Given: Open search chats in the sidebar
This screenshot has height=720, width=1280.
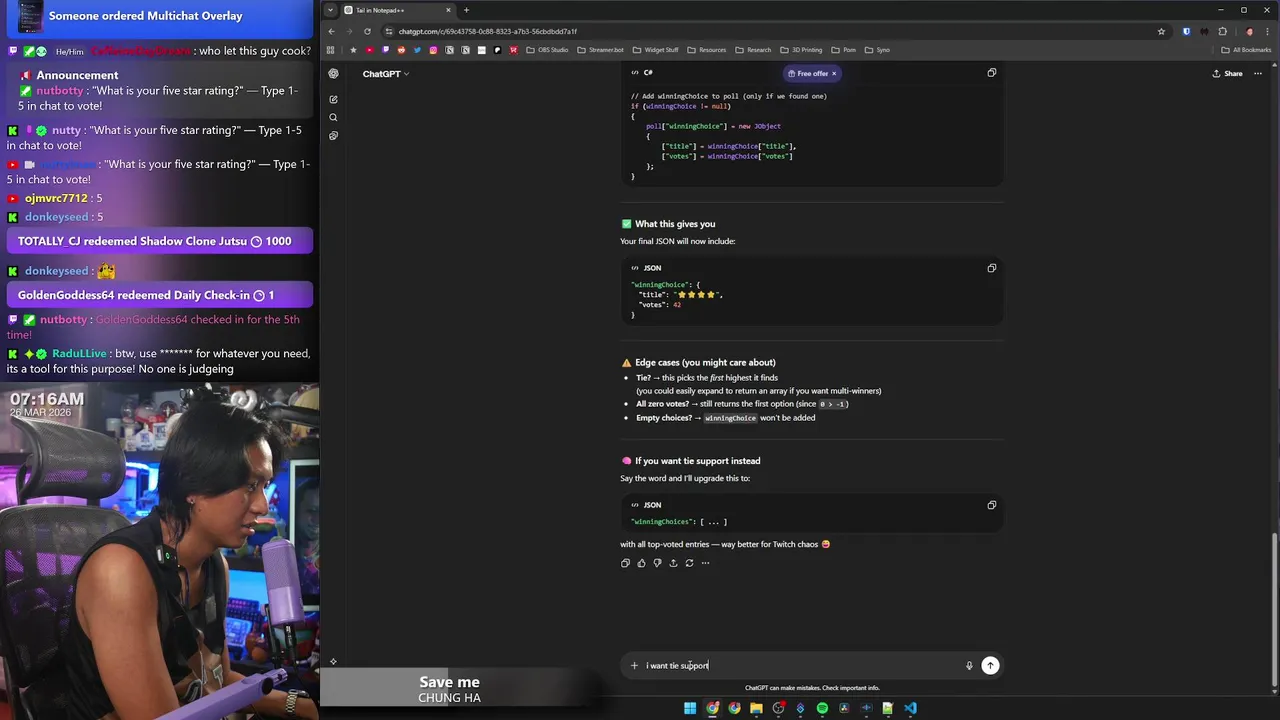Looking at the screenshot, I should [x=333, y=117].
